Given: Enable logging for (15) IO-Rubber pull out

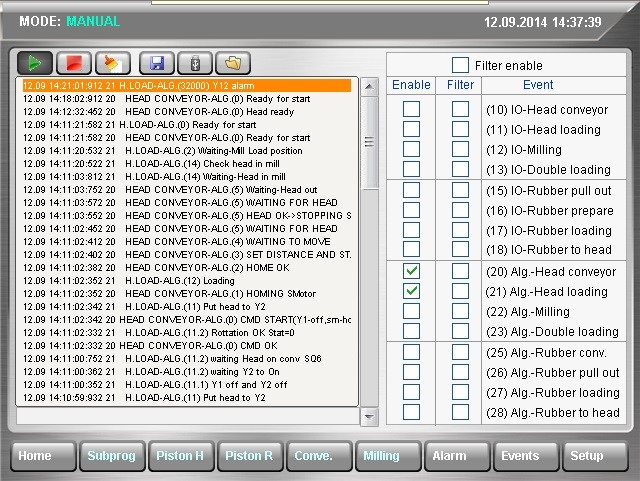Looking at the screenshot, I should (x=411, y=190).
